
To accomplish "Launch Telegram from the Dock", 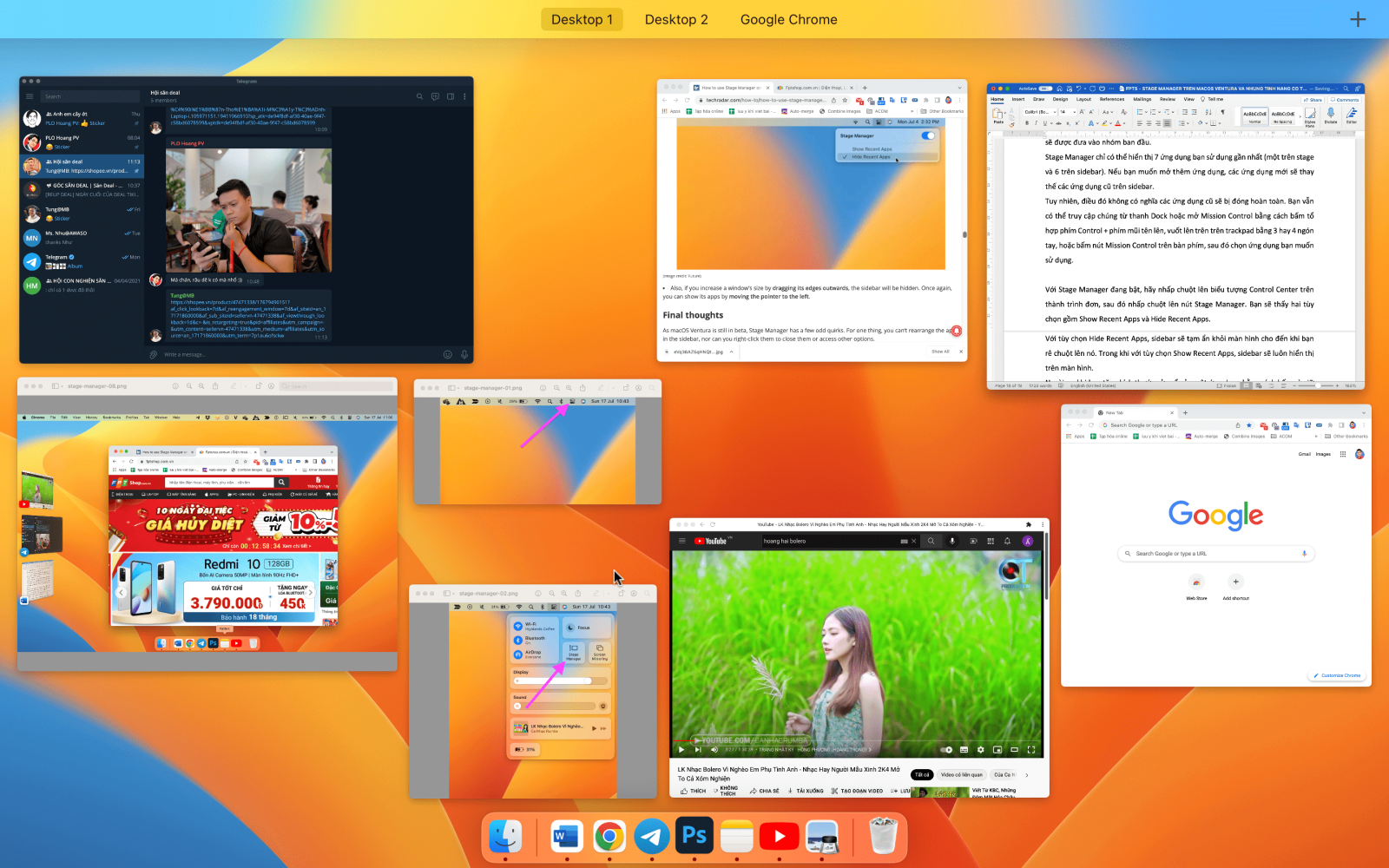I will 652,835.
